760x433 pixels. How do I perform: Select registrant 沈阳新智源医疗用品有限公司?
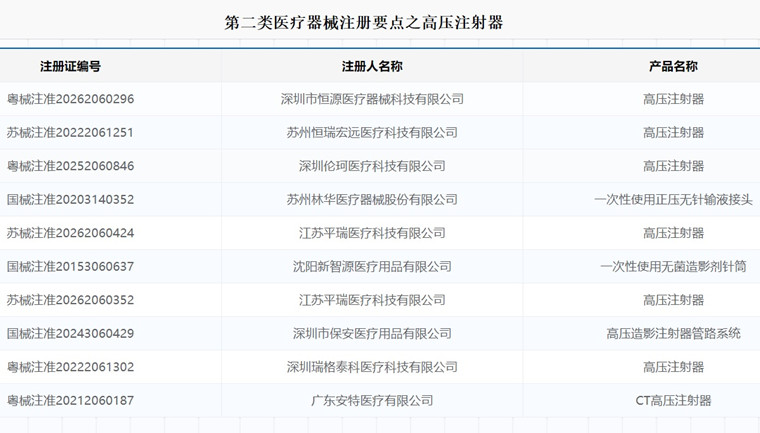[x=372, y=266]
